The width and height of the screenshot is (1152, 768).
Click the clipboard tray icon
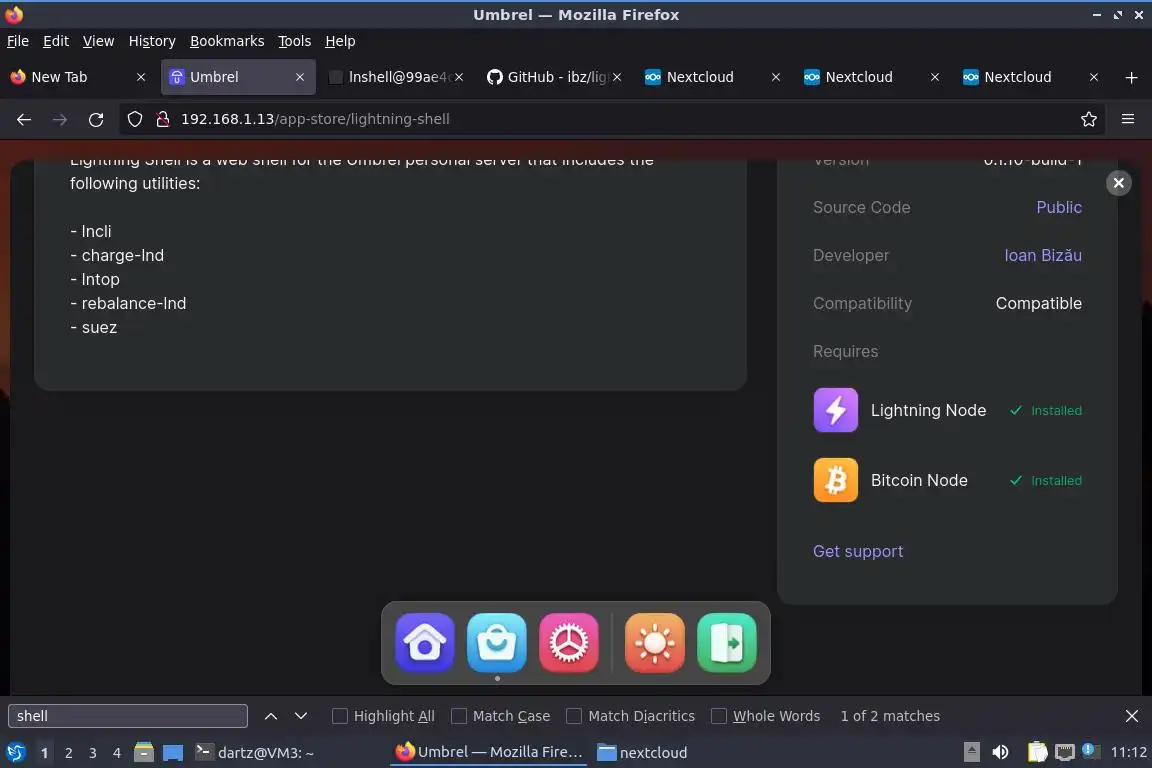(1037, 752)
